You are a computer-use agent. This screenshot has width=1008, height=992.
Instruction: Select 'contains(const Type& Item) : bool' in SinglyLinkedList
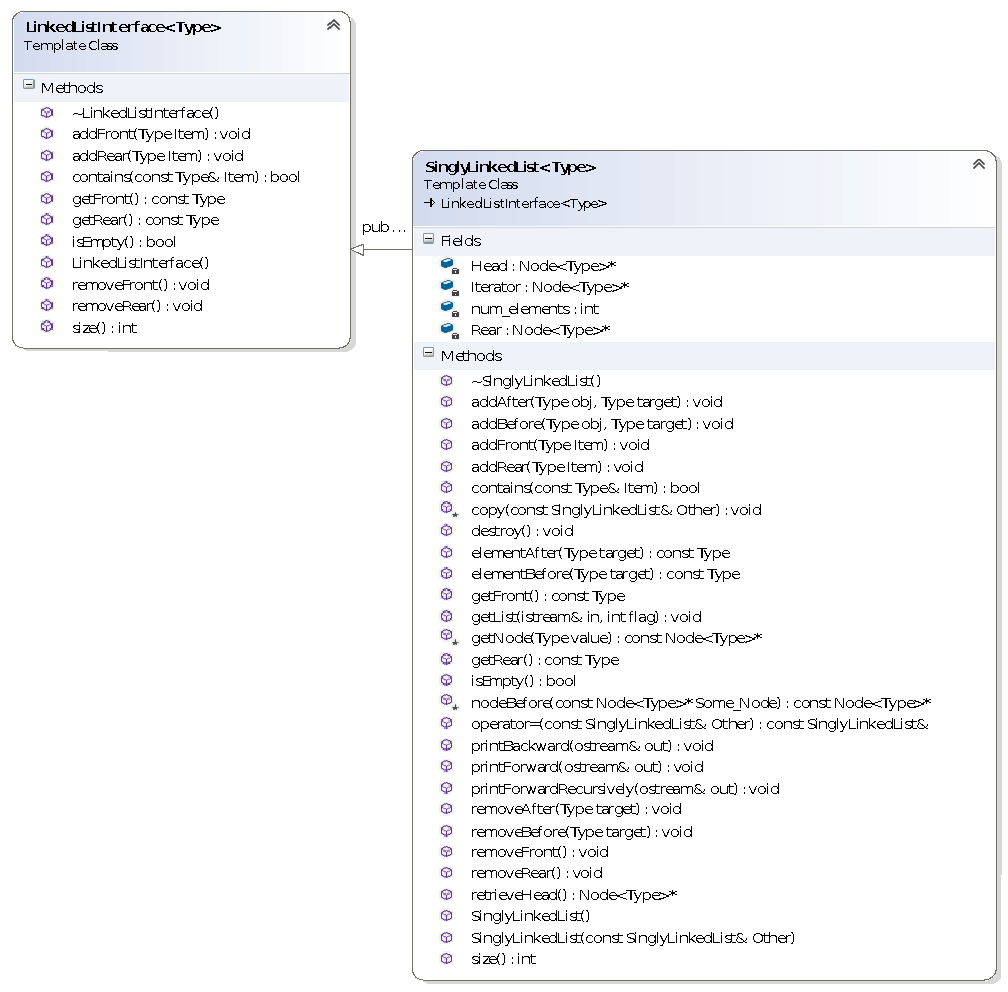tap(585, 488)
